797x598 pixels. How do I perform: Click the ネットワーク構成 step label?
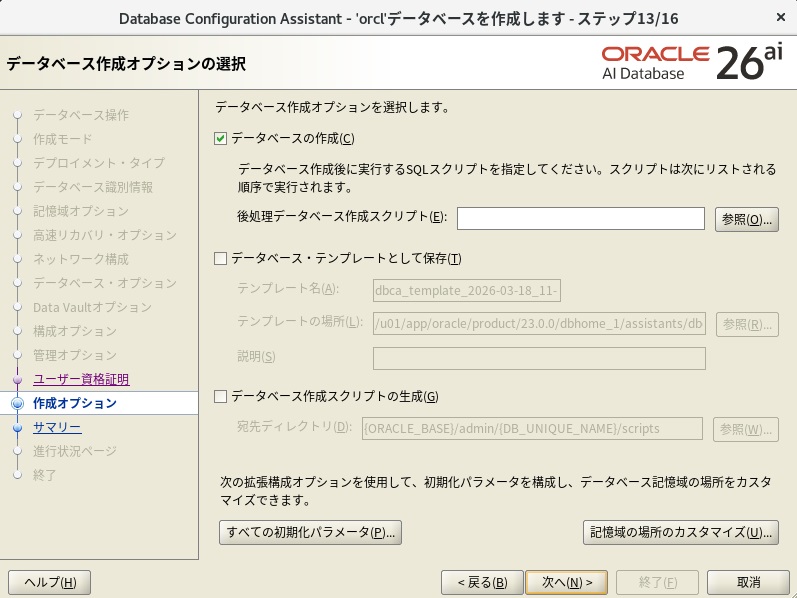click(x=81, y=259)
